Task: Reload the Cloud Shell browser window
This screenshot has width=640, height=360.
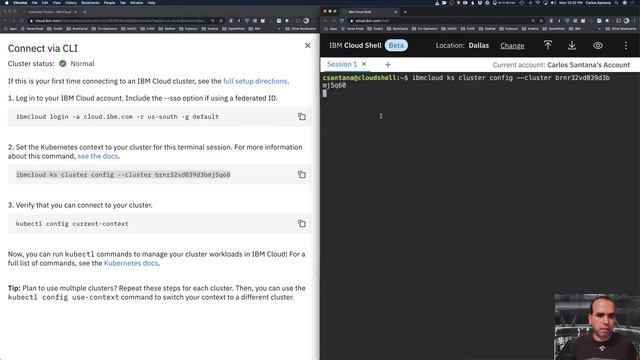Action: coord(341,20)
